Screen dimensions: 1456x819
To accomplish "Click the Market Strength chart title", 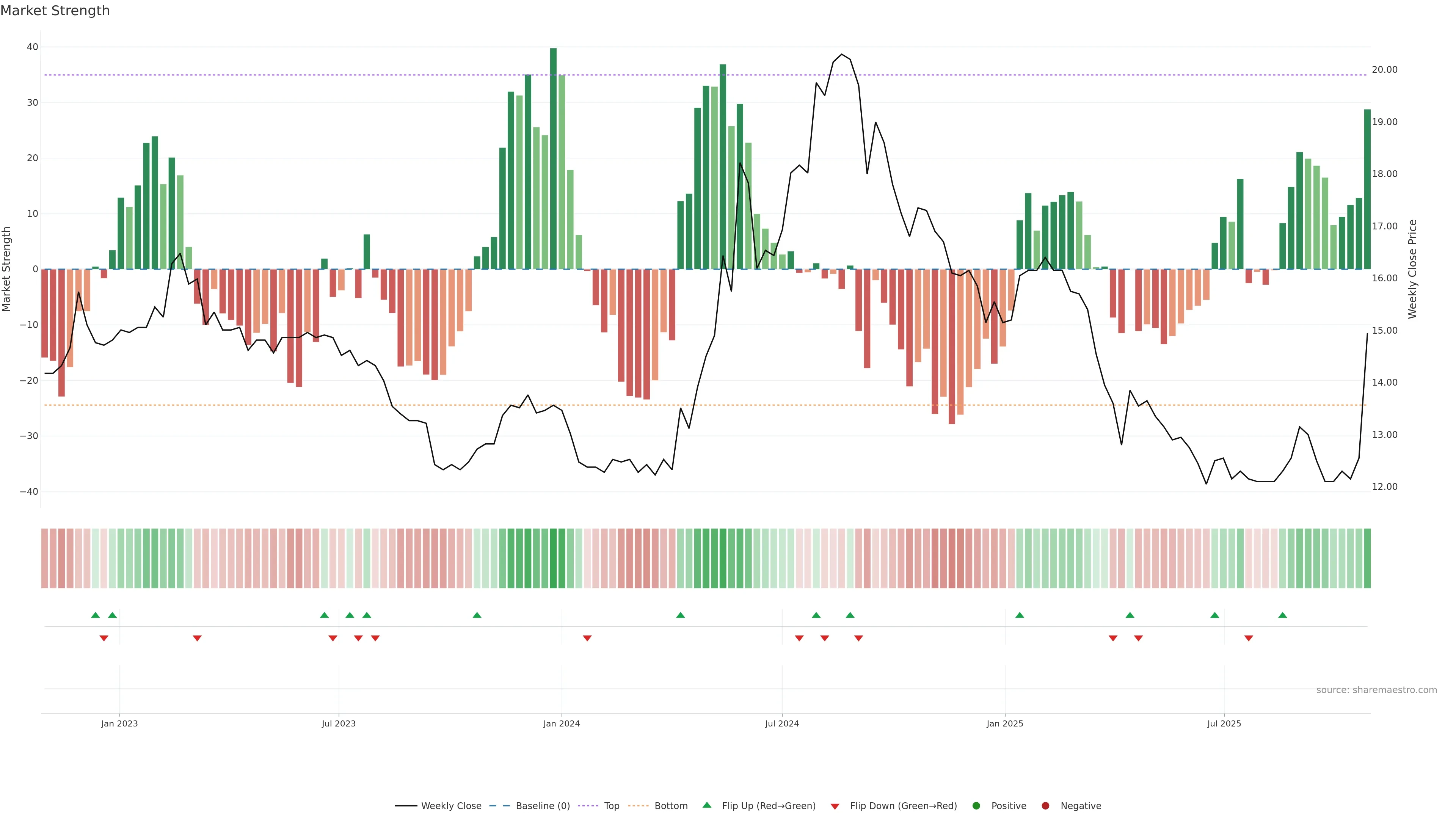I will coord(55,11).
